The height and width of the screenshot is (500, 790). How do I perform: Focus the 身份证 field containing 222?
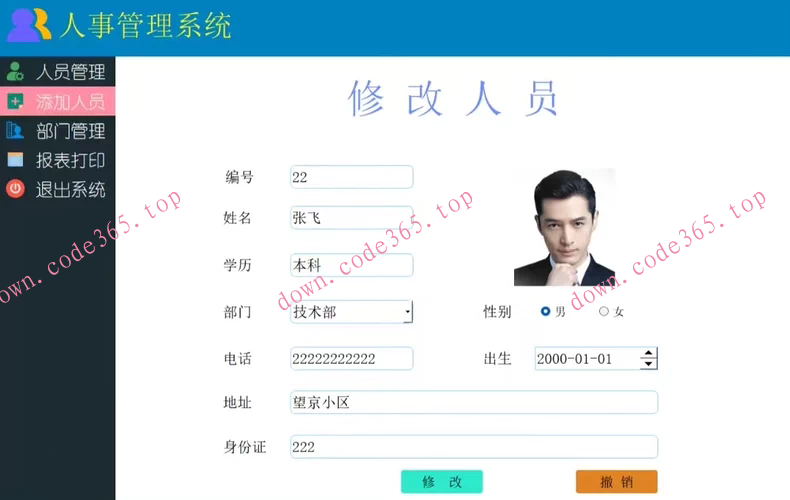point(474,447)
